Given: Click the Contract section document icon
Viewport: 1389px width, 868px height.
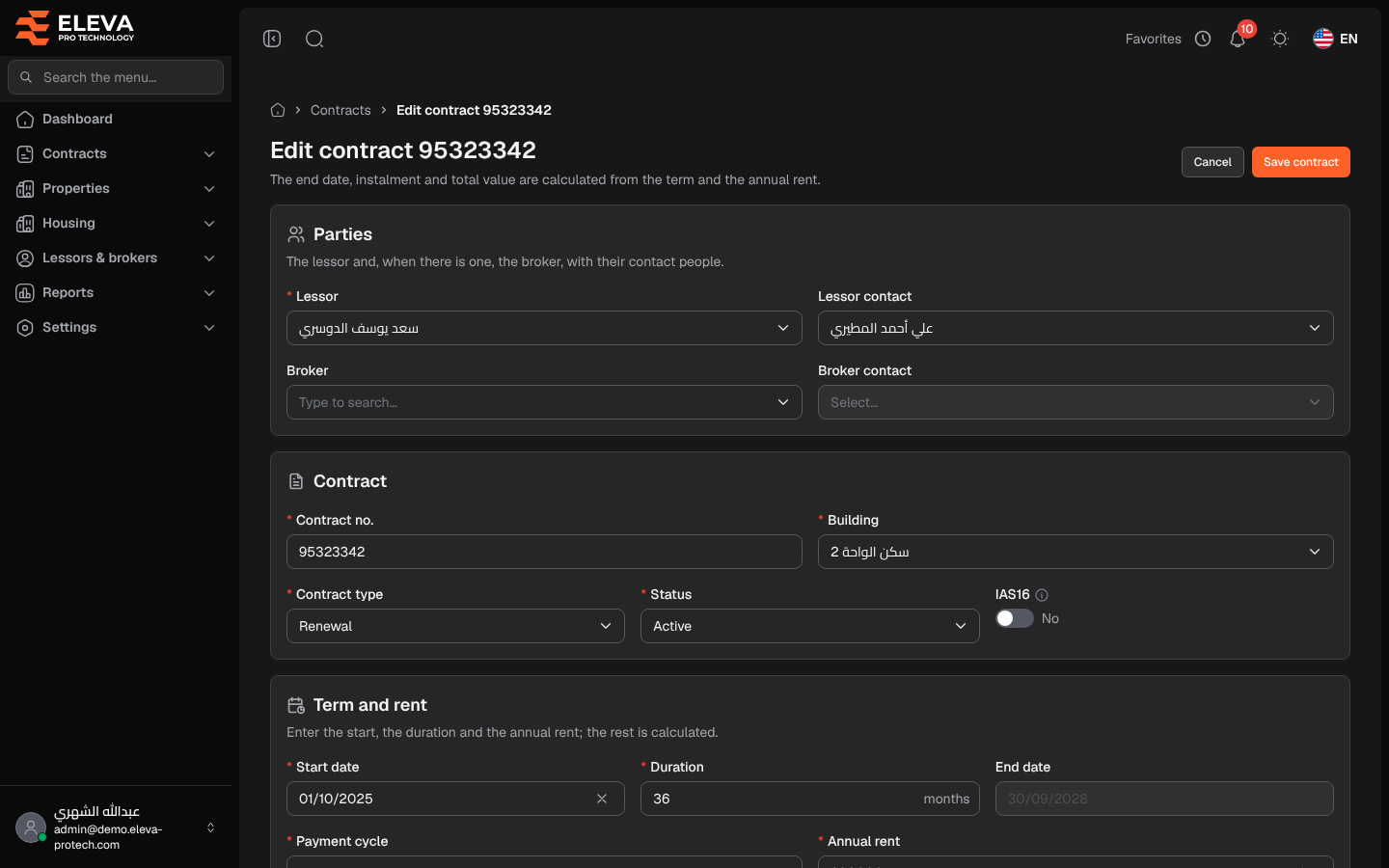Looking at the screenshot, I should [x=296, y=481].
